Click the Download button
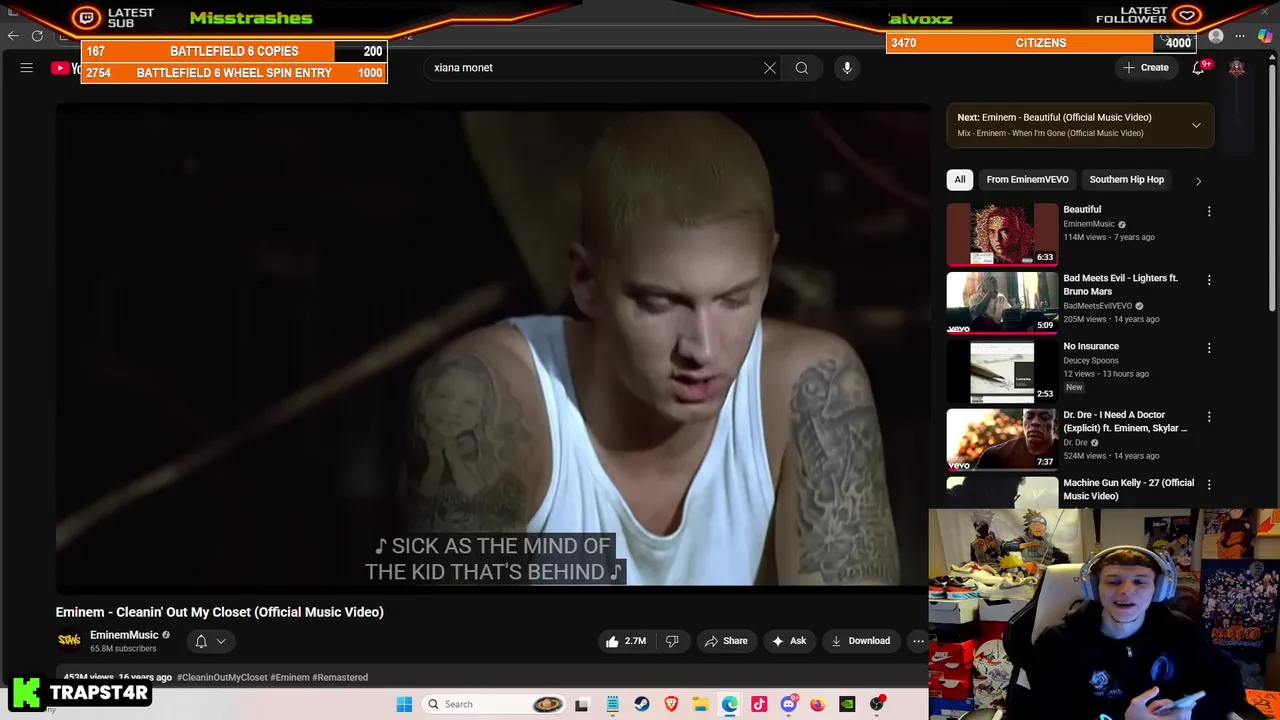The image size is (1280, 720). 860,641
